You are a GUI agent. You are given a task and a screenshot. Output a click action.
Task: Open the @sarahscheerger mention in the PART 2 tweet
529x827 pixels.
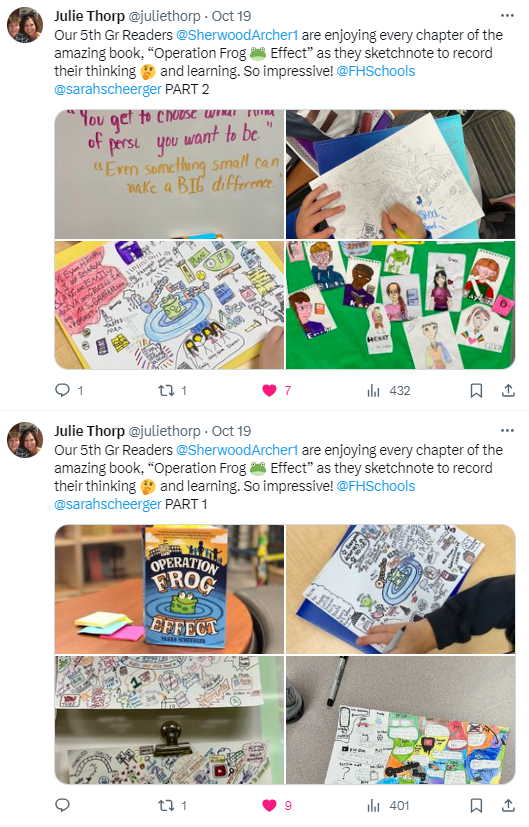pyautogui.click(x=108, y=89)
